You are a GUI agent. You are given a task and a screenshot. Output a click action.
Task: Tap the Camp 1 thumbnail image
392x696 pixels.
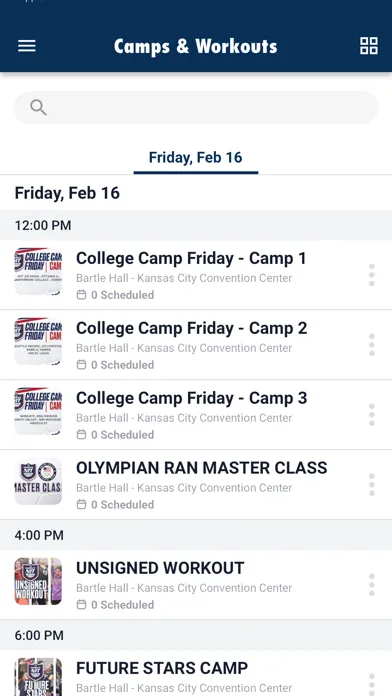click(x=38, y=271)
